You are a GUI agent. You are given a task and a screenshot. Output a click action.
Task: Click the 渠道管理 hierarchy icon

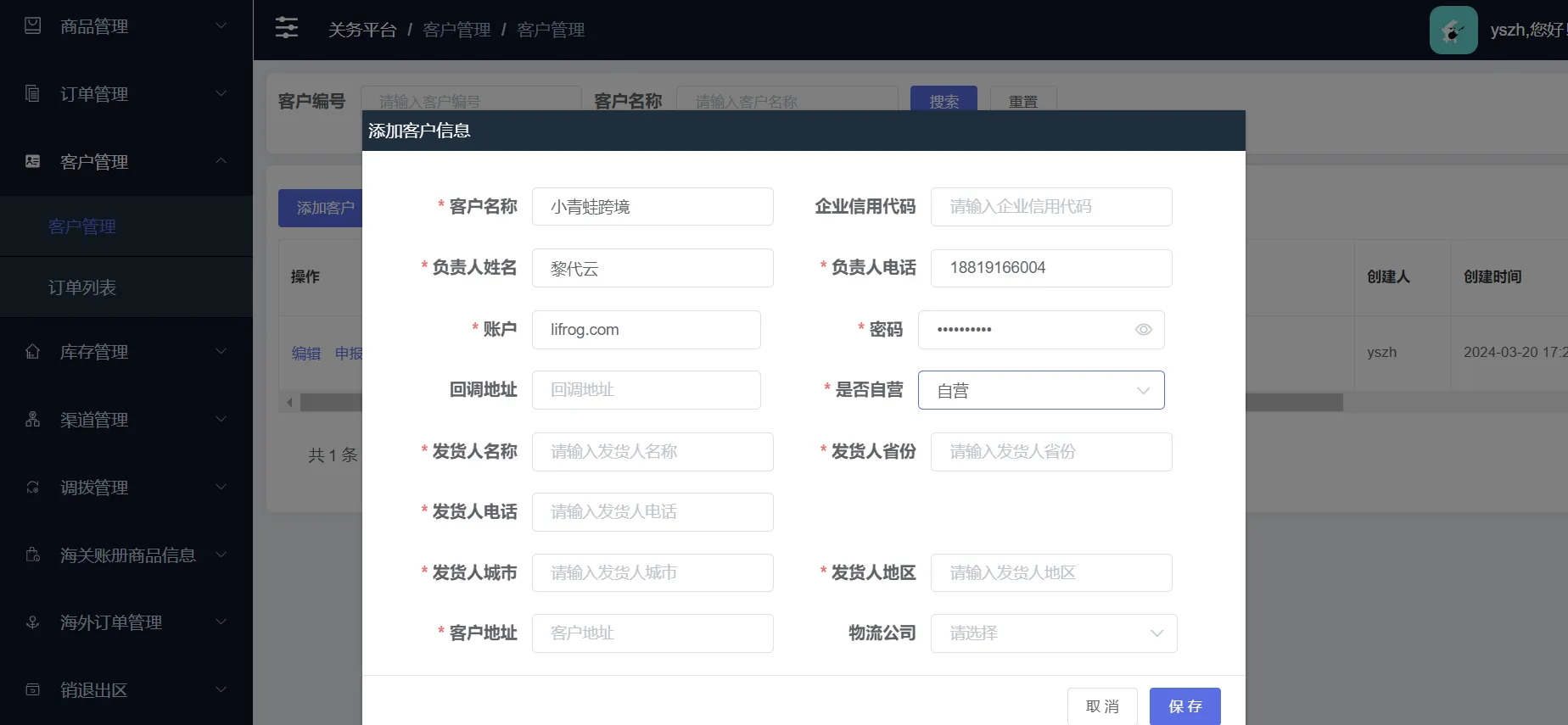[33, 419]
